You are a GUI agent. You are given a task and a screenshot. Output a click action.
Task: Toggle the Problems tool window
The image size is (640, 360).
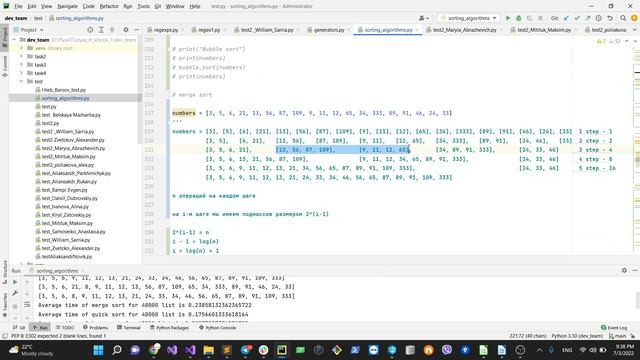96,327
